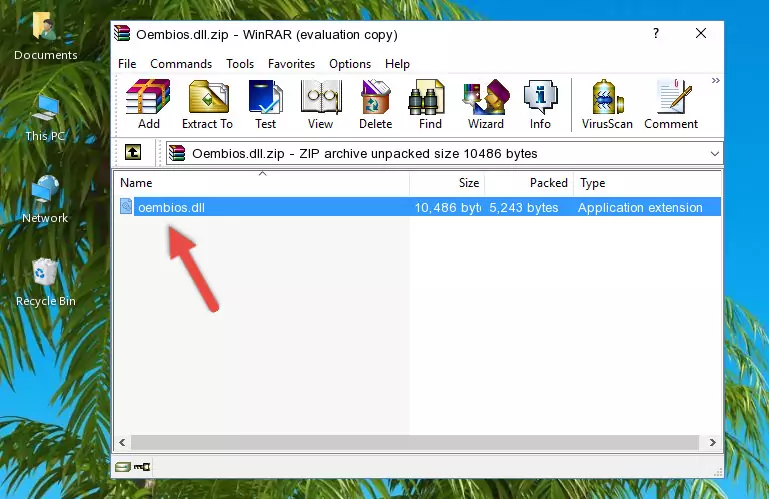Viewport: 769px width, 499px height.
Task: Click the 5,243 bytes packed value
Action: pyautogui.click(x=523, y=208)
